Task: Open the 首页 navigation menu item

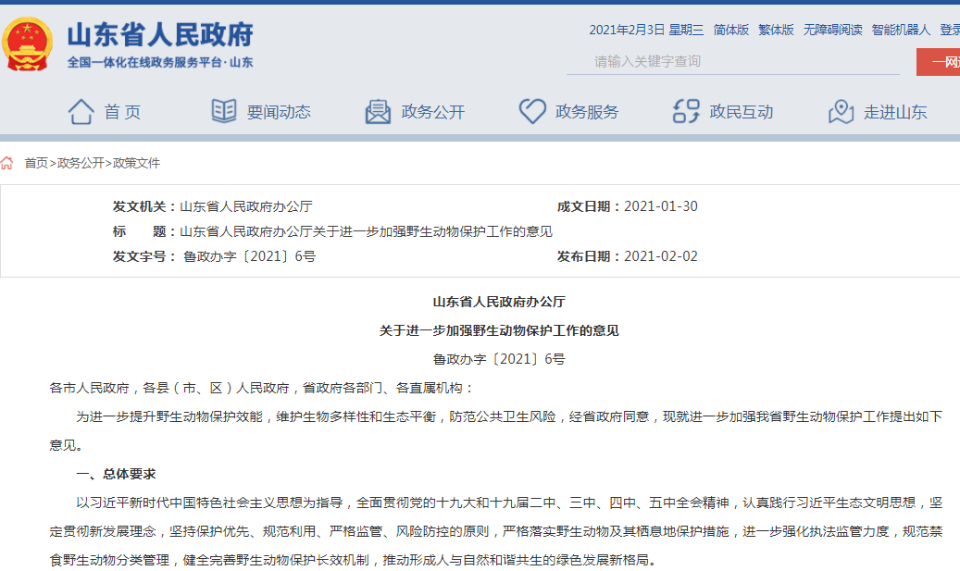Action: (x=122, y=112)
